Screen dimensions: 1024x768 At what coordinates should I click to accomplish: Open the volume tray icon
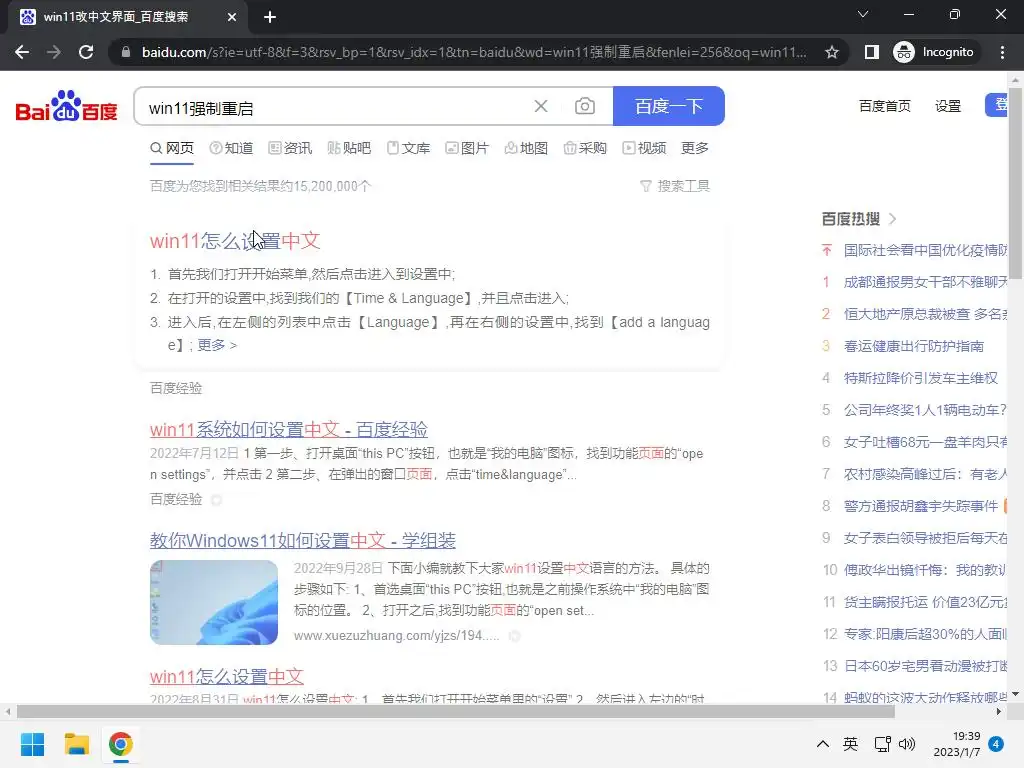coord(907,744)
